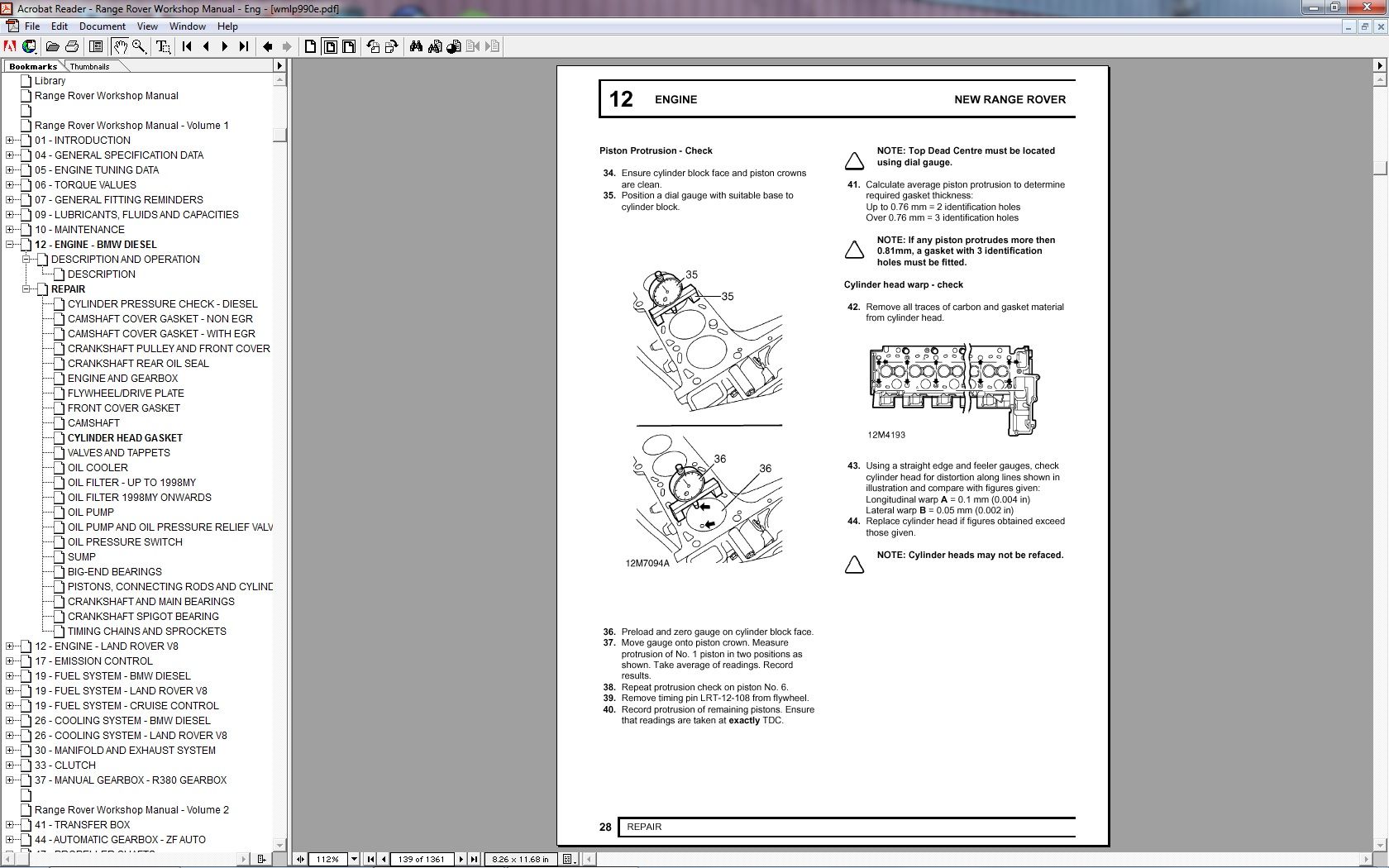Open the SUMP bookmark
1389x868 pixels.
coord(82,557)
